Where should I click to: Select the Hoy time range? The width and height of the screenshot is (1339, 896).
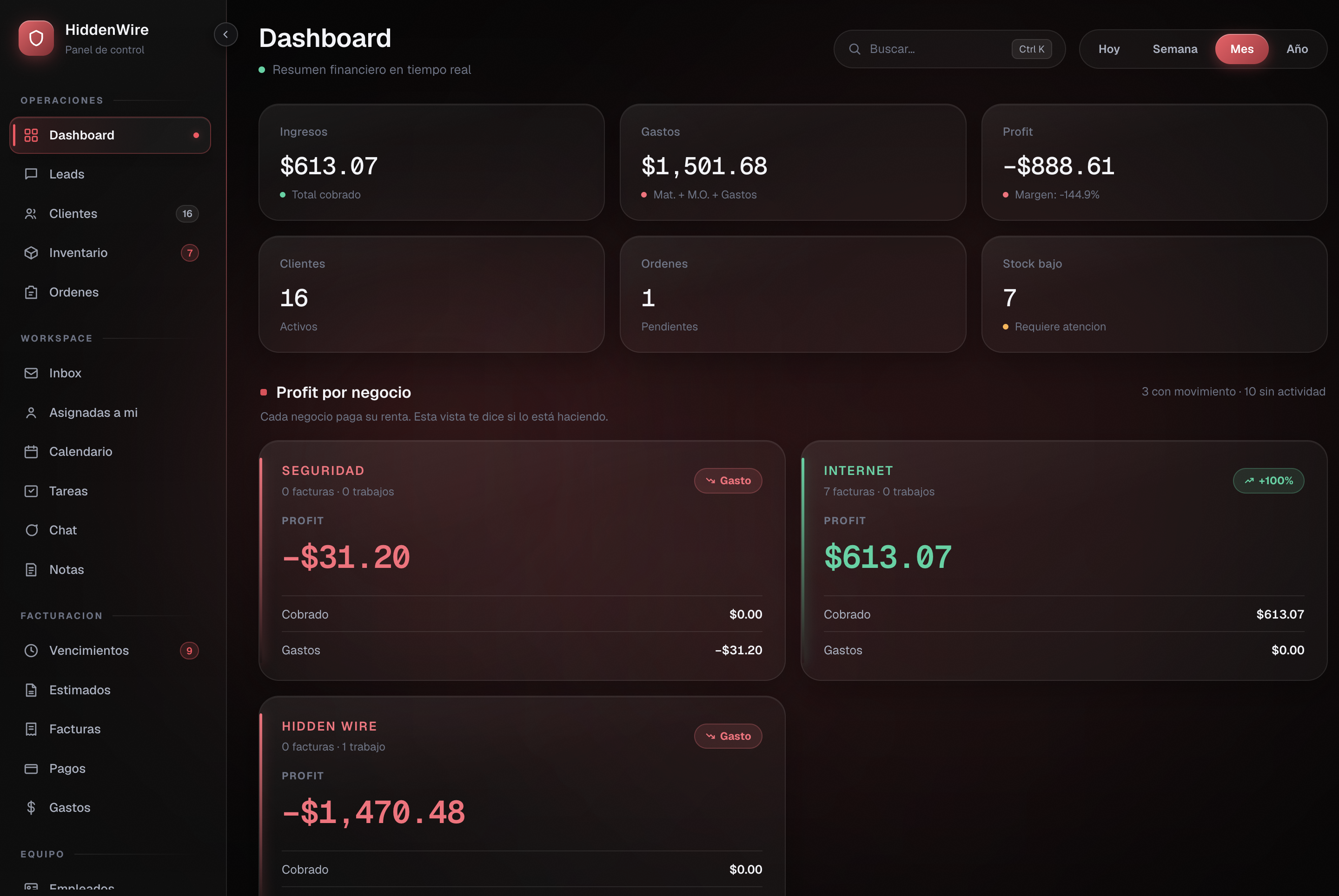(x=1108, y=49)
